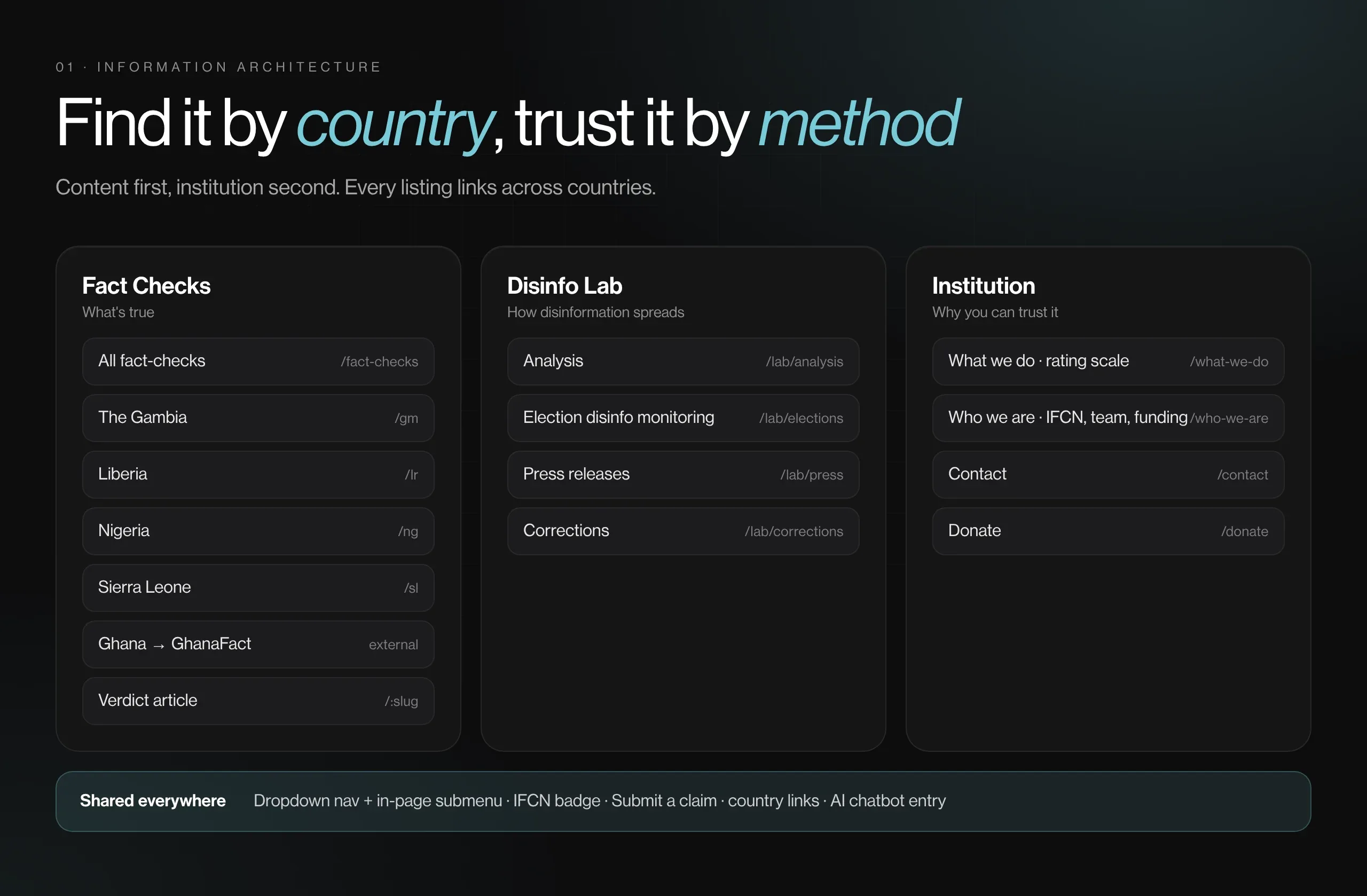The height and width of the screenshot is (896, 1367).
Task: Click the /:slug path label
Action: tap(402, 701)
